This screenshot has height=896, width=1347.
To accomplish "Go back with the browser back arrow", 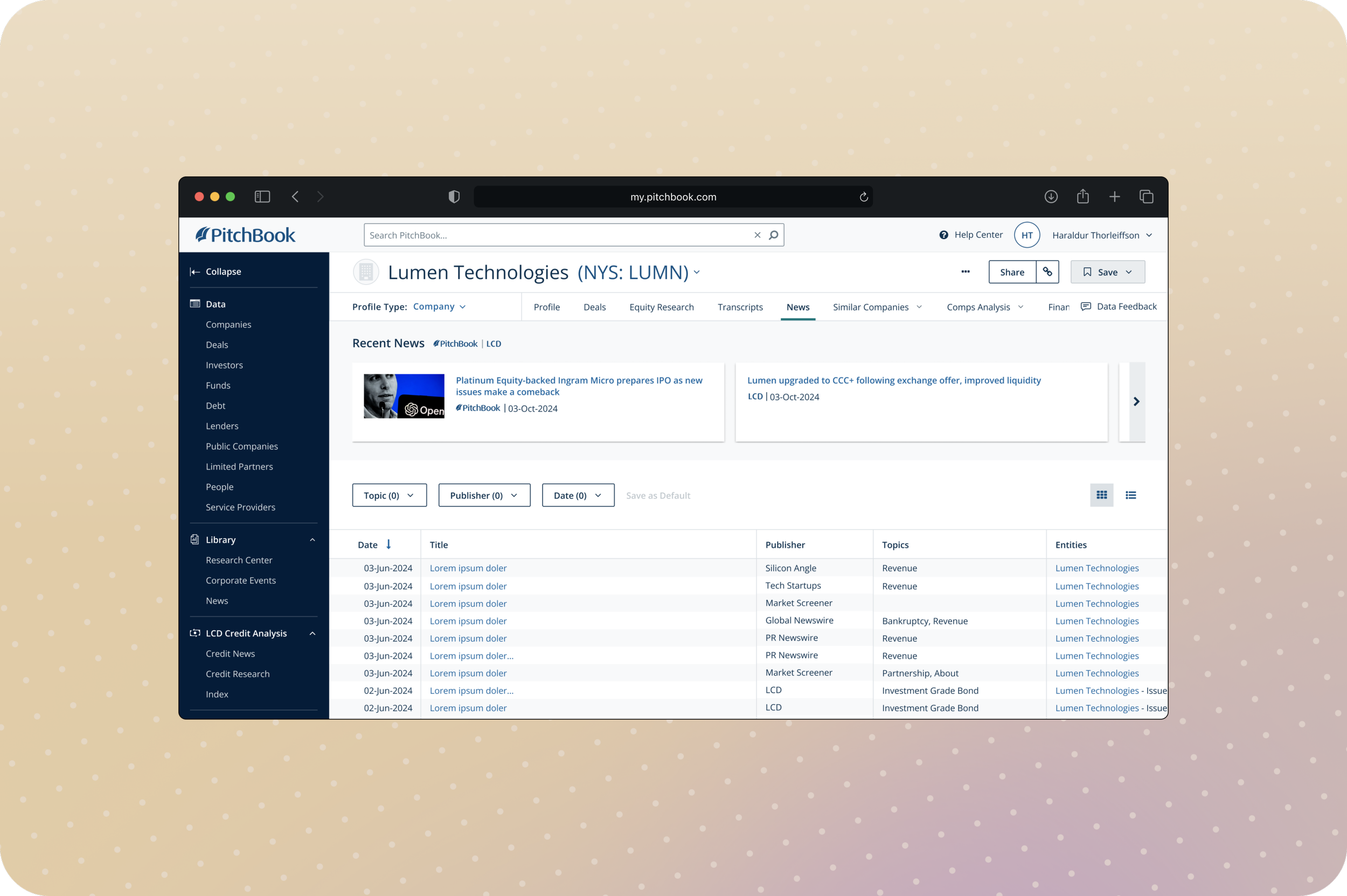I will tap(295, 197).
